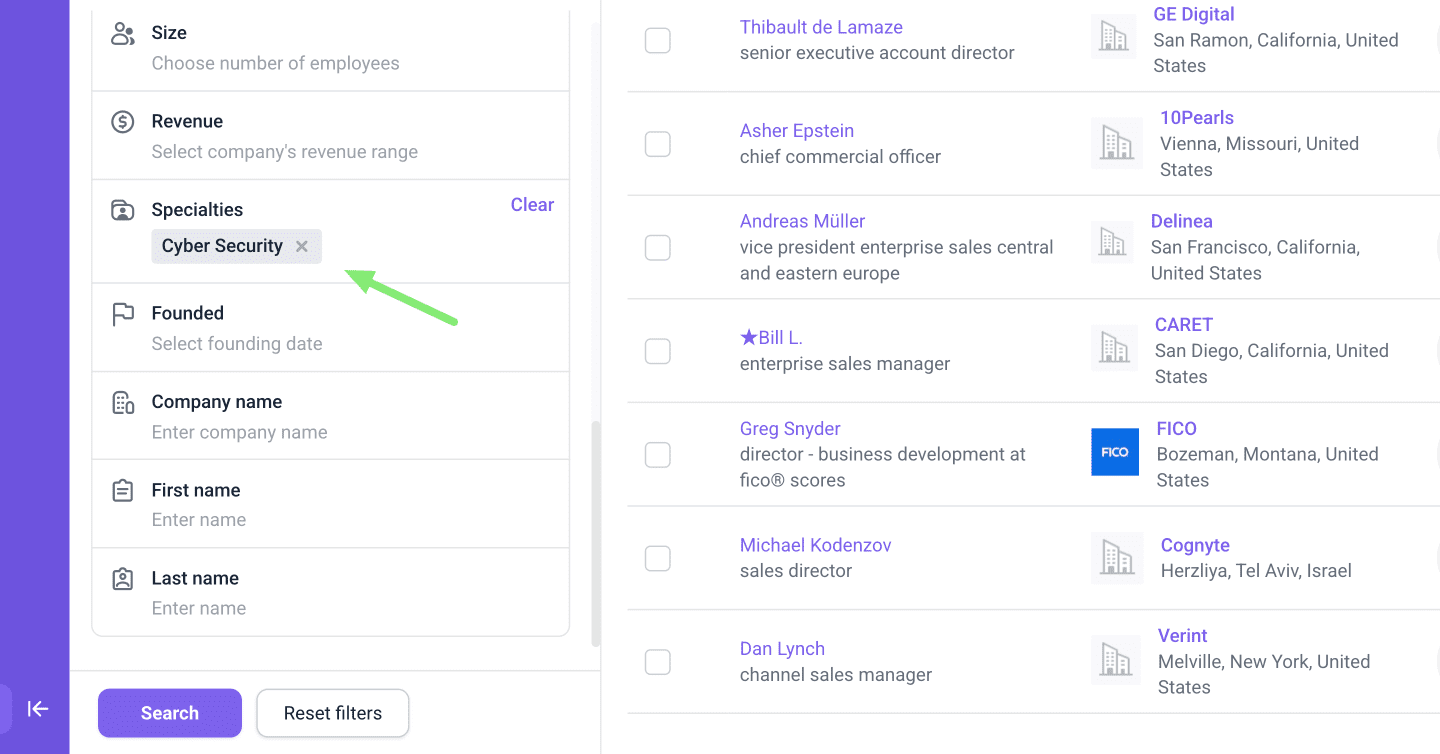Click the FICO company logo

coord(1115,452)
